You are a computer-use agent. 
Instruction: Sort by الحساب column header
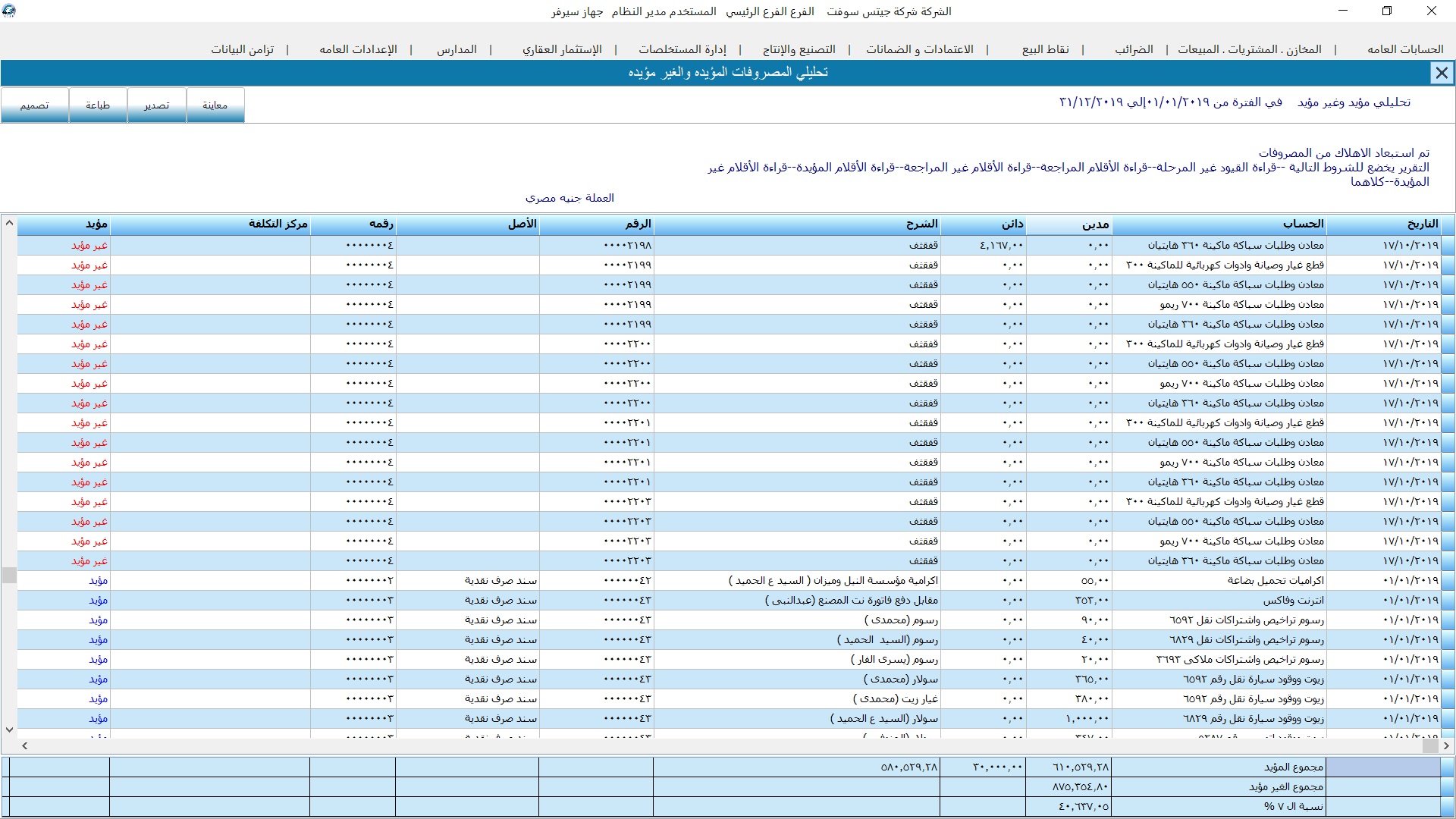point(1219,224)
